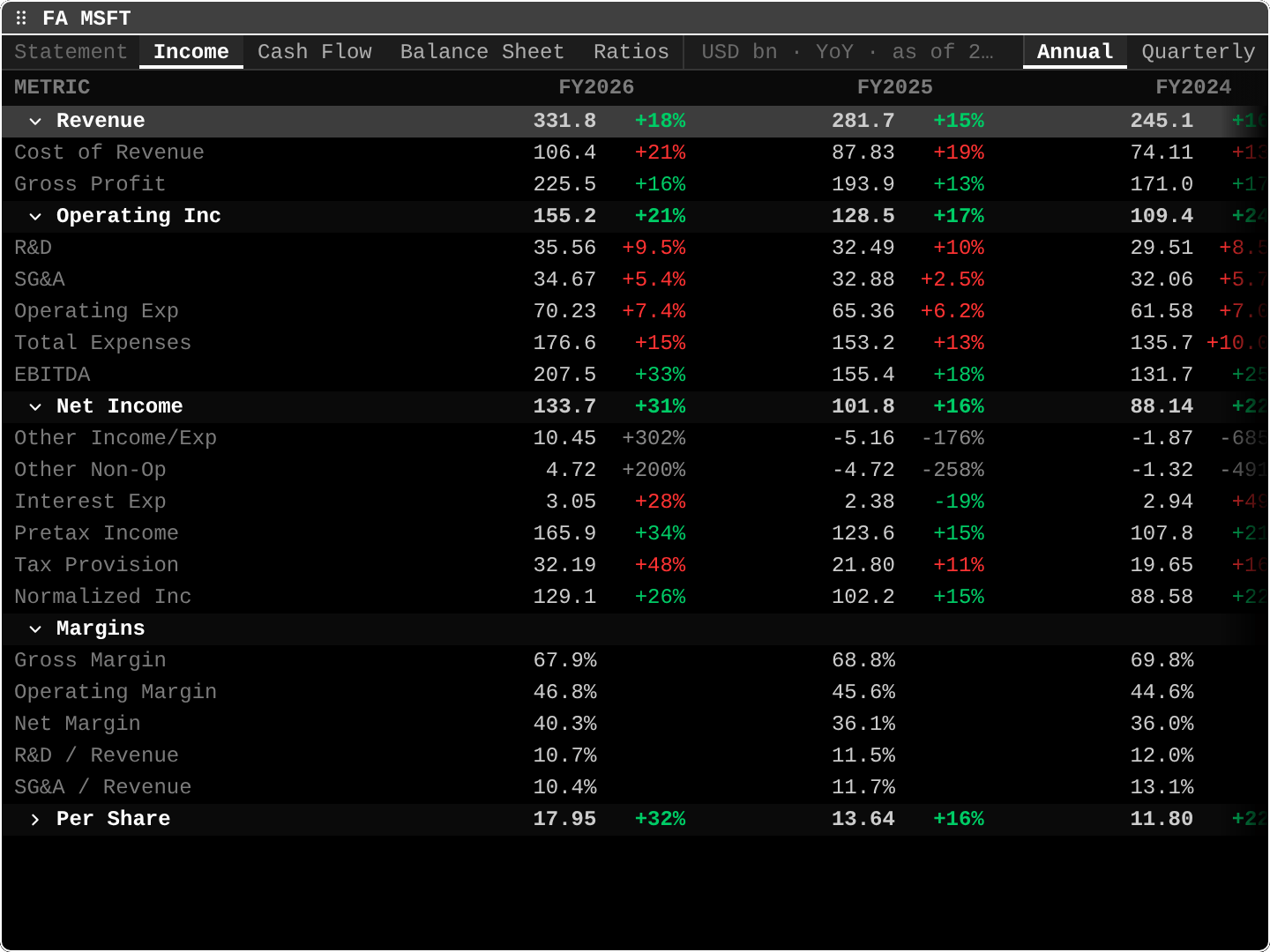
Task: Select the SG&A expense row label
Action: [x=40, y=279]
